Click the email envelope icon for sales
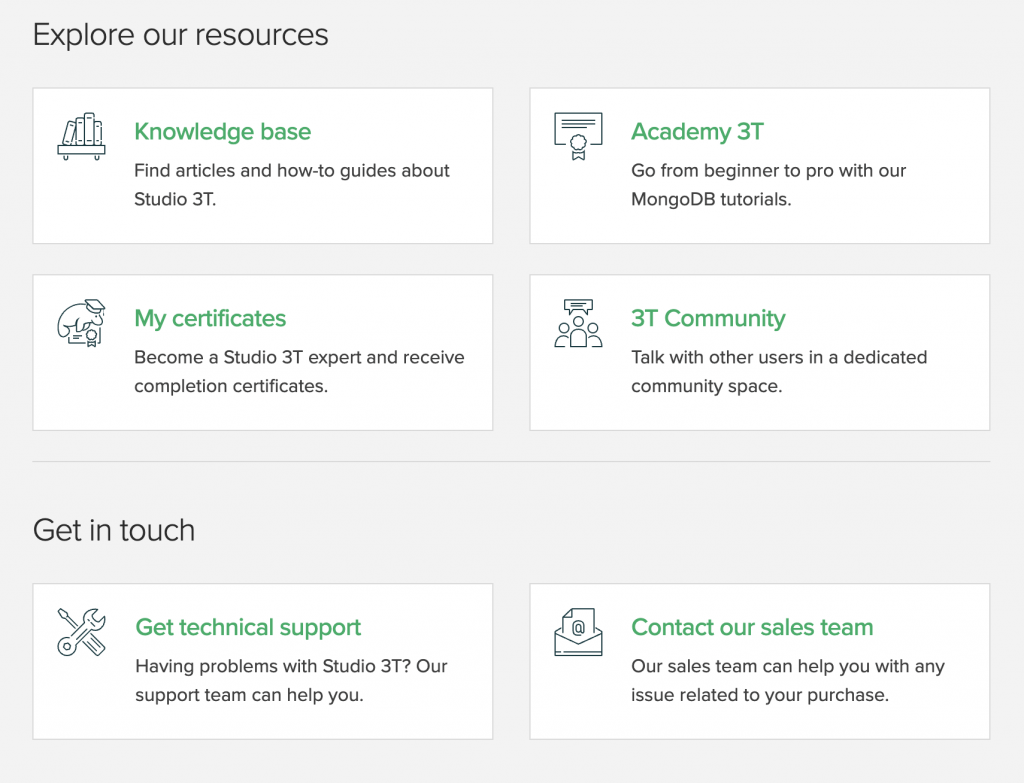This screenshot has width=1024, height=783. tap(578, 631)
